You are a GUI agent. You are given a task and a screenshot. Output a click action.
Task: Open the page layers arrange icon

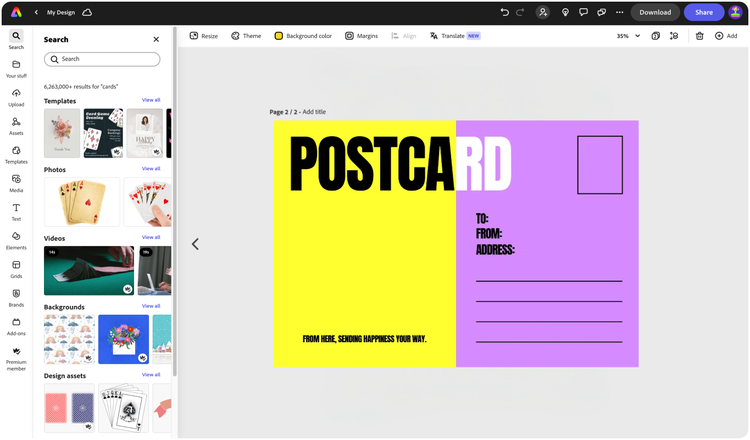[x=674, y=36]
